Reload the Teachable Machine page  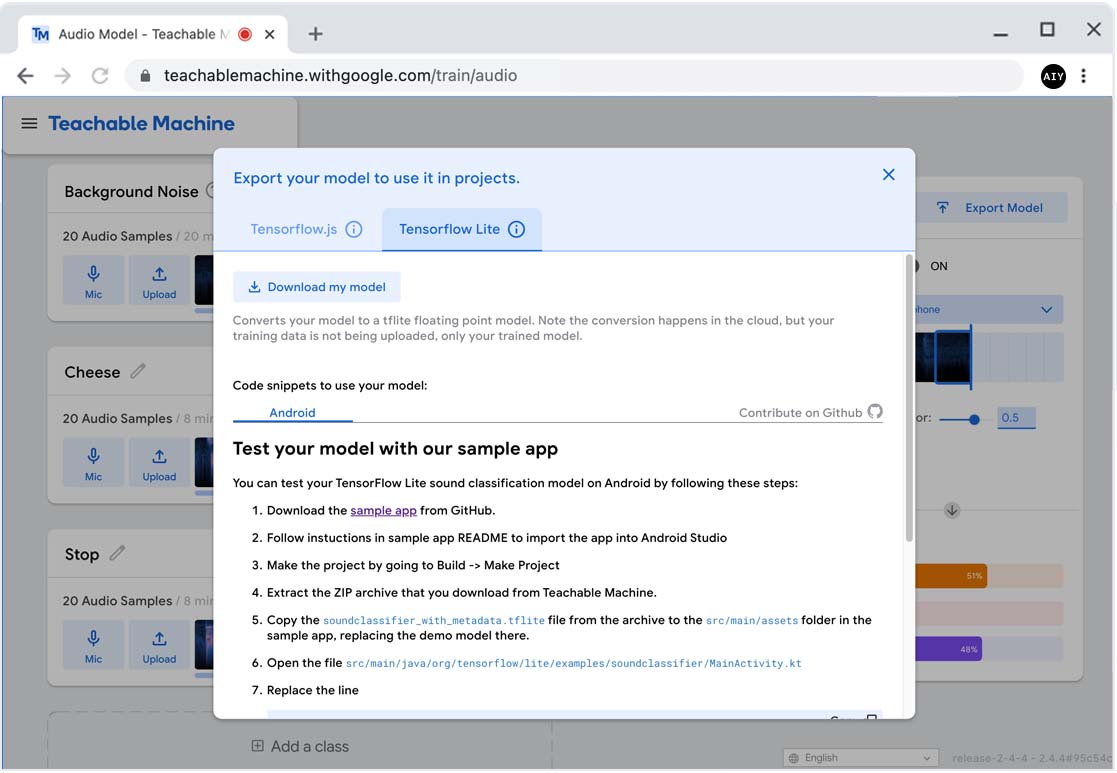click(x=100, y=76)
